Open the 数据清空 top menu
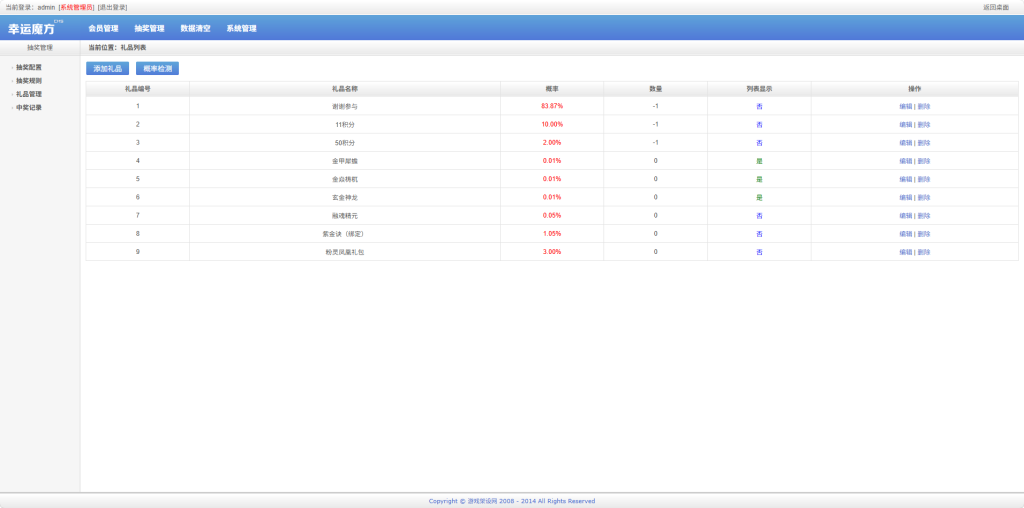 click(x=195, y=29)
